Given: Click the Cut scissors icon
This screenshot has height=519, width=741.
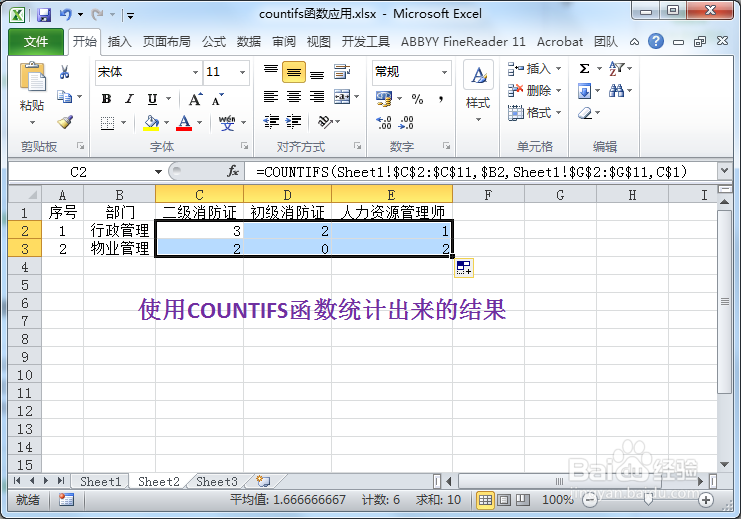Looking at the screenshot, I should point(64,72).
